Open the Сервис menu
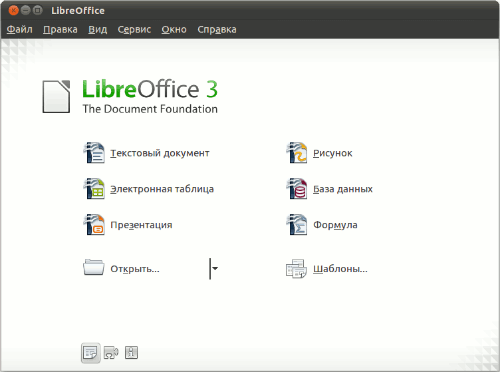The image size is (500, 372). 134,30
